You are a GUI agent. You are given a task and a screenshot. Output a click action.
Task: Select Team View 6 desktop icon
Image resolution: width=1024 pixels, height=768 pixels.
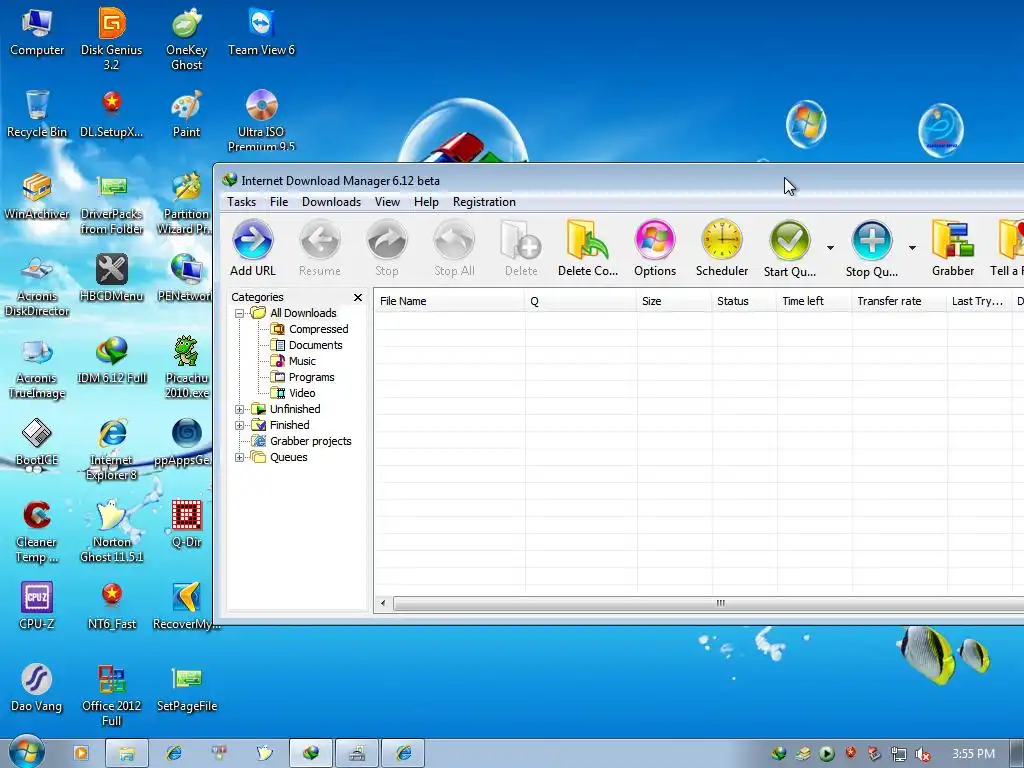[x=261, y=31]
